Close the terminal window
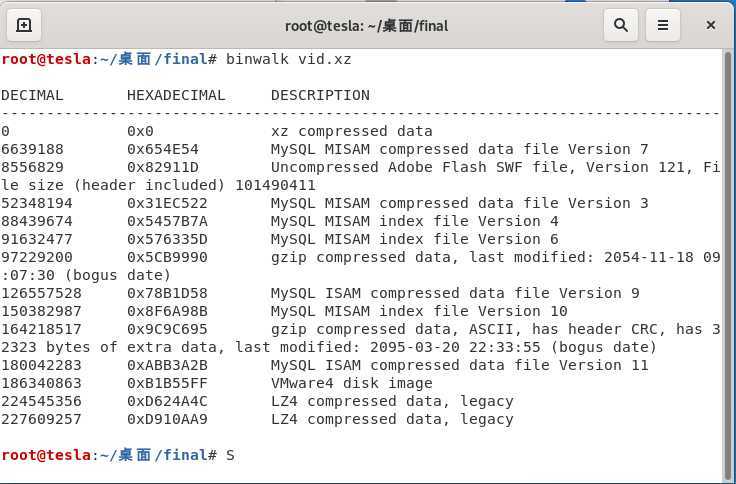This screenshot has height=484, width=736. coord(711,25)
